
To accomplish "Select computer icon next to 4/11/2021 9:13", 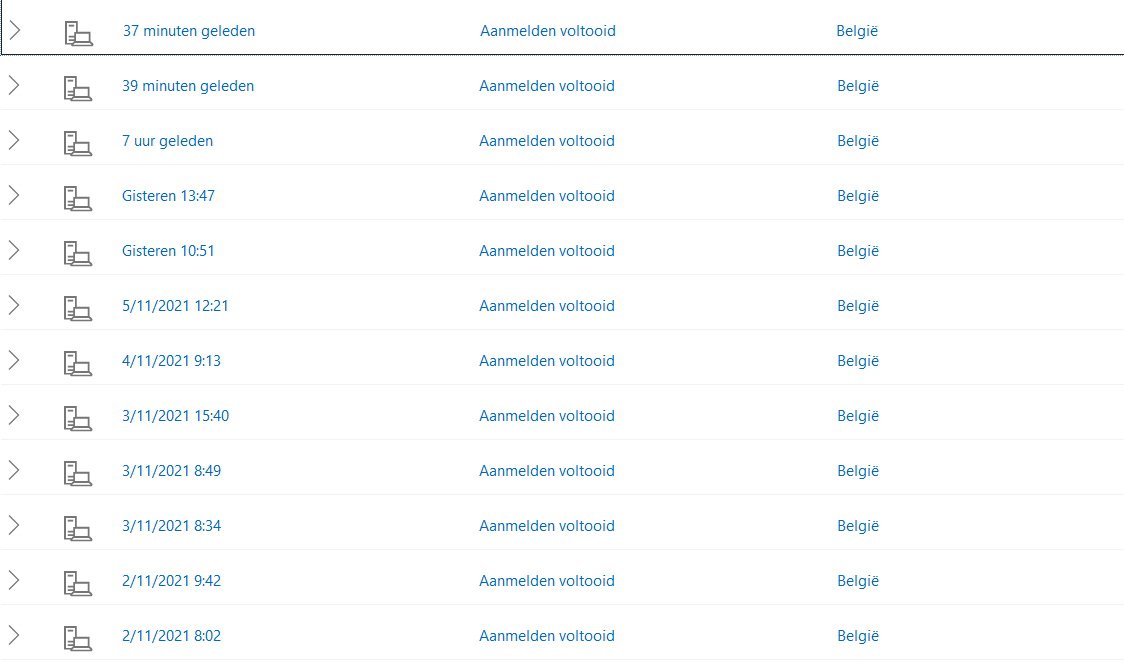I will coord(77,362).
